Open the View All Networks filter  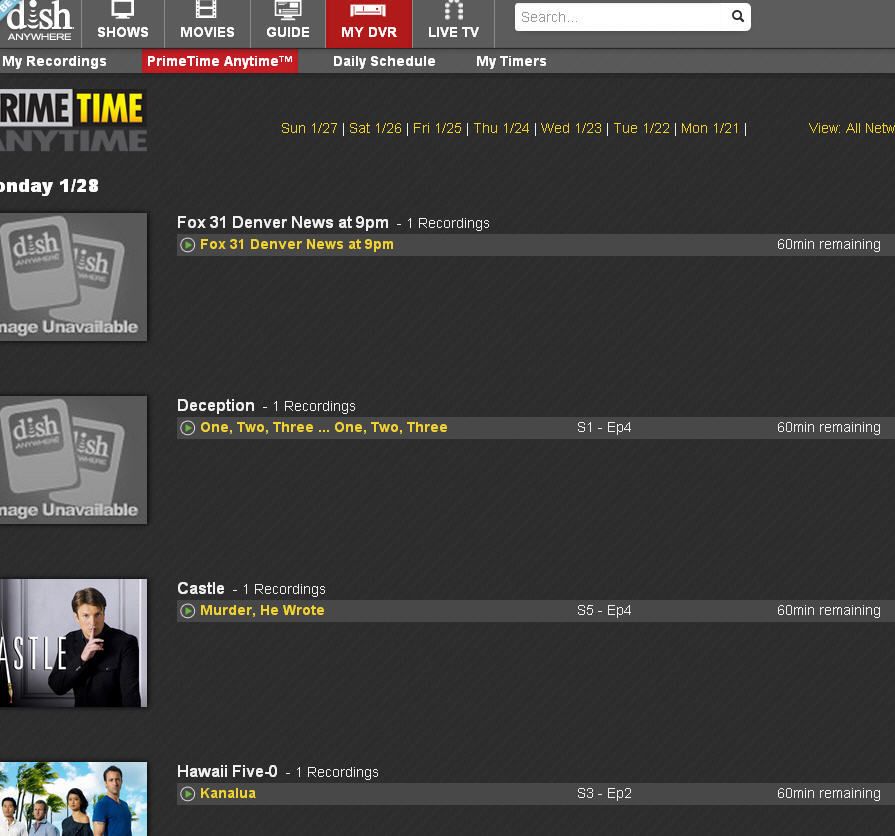[851, 128]
